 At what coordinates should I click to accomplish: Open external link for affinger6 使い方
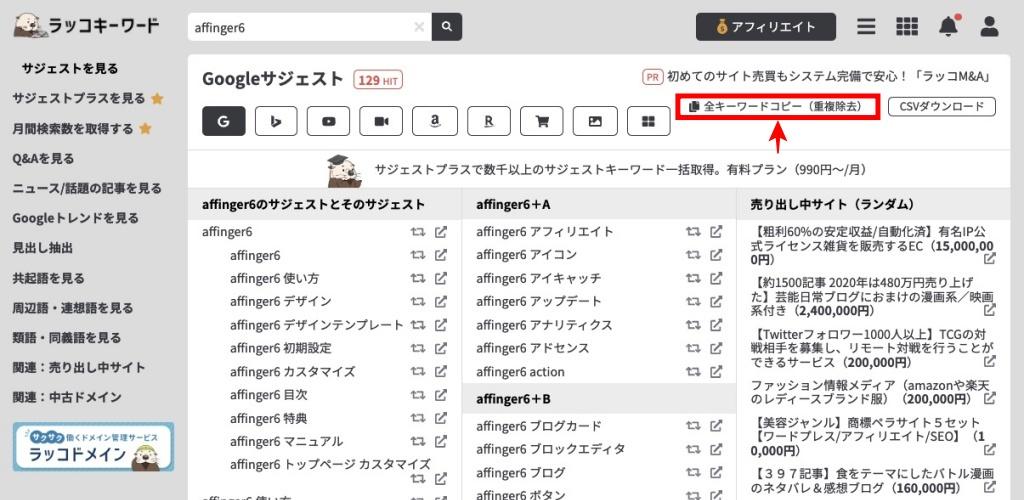[x=441, y=278]
